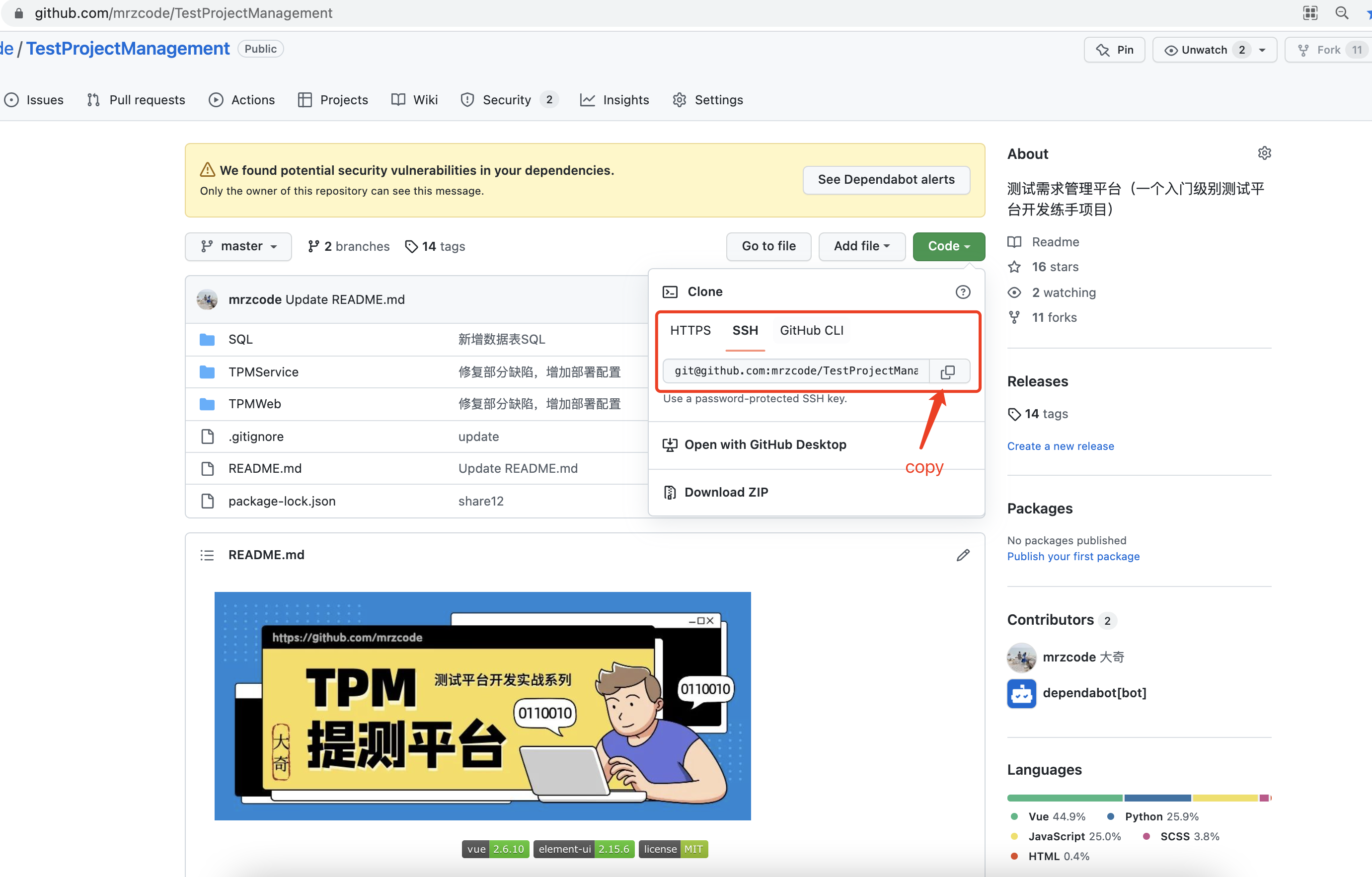
Task: Click the browser zoom magnifier icon
Action: (1342, 12)
